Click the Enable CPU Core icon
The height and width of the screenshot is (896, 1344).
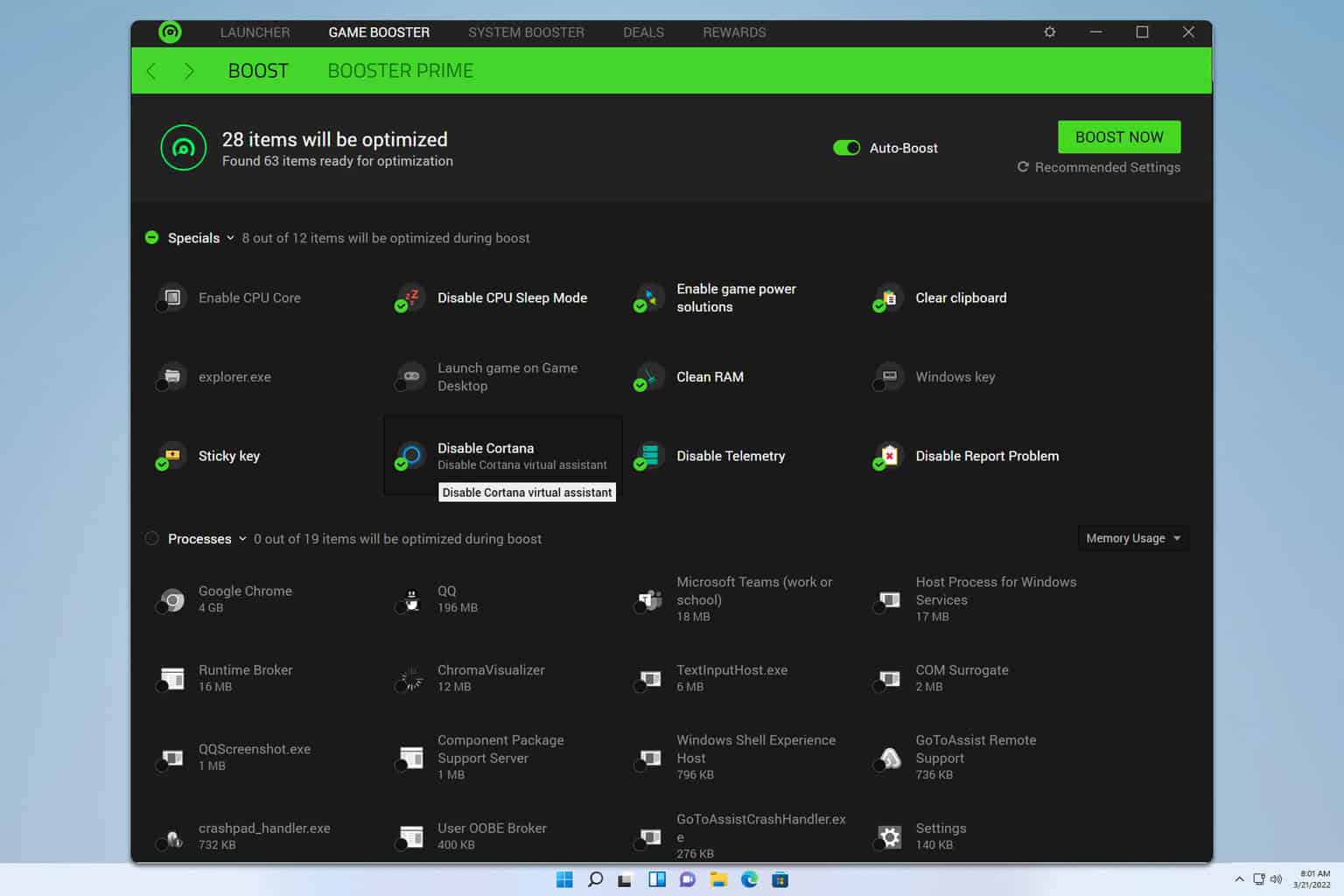[x=172, y=297]
